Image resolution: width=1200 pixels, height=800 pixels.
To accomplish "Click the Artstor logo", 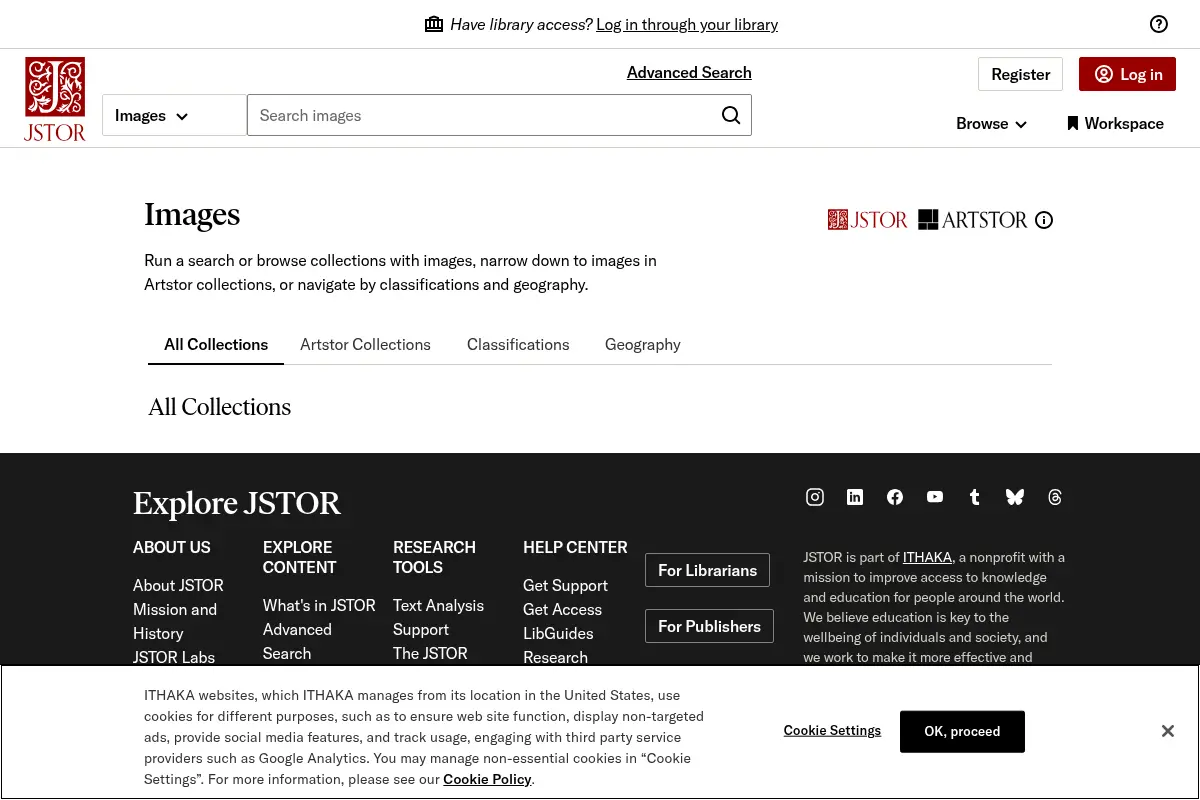I will 973,220.
